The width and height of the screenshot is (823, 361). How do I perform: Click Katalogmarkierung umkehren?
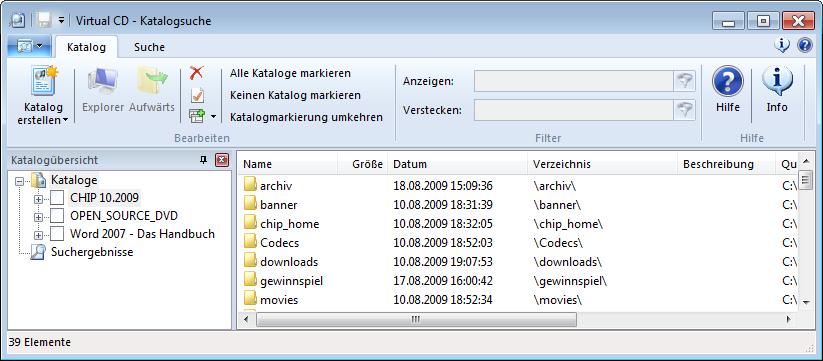pos(307,117)
